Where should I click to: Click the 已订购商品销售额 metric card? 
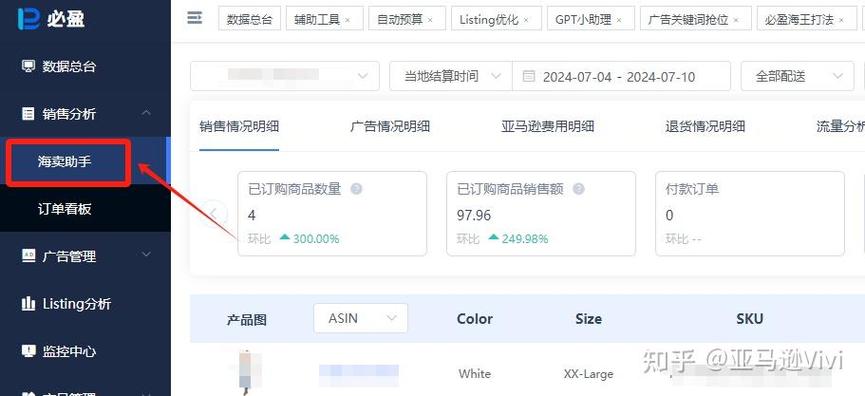541,213
